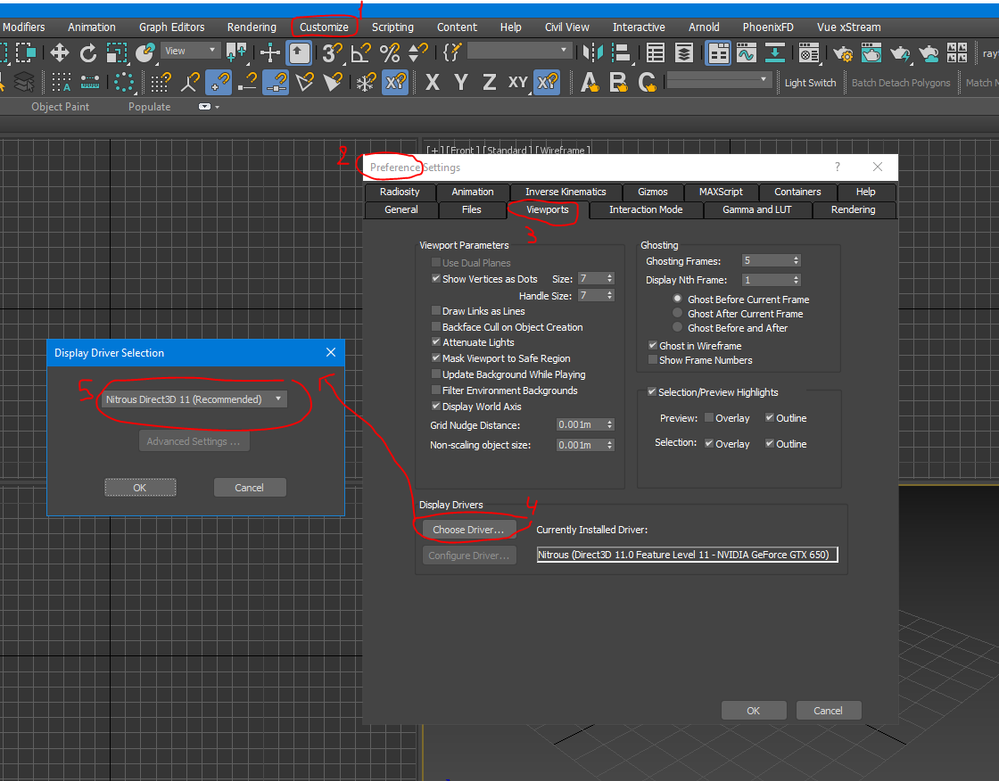Enable Draw Links as Lines checkbox
Viewport: 999px width, 781px height.
436,311
